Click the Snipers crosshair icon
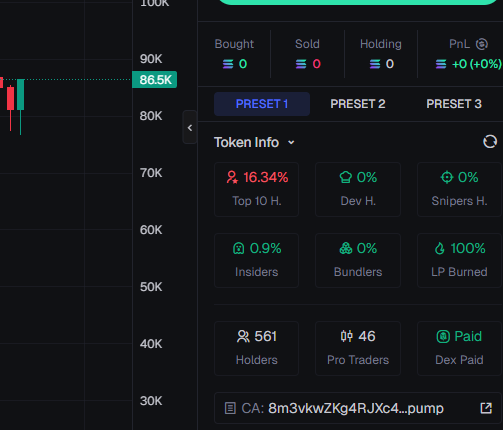Screen dimensions: 503x430 pyautogui.click(x=447, y=177)
